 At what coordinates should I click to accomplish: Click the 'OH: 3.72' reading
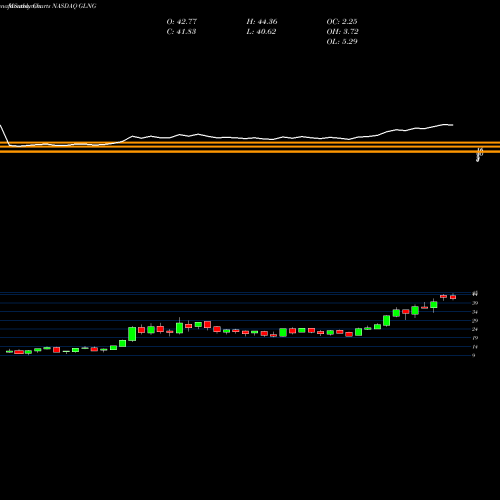click(x=342, y=32)
